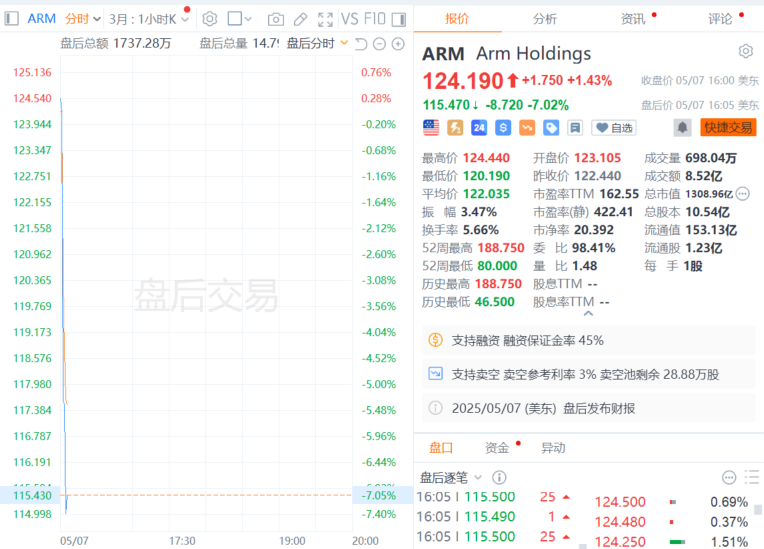764x549 pixels.
Task: Click the 24-hour trading badge icon
Action: [479, 128]
